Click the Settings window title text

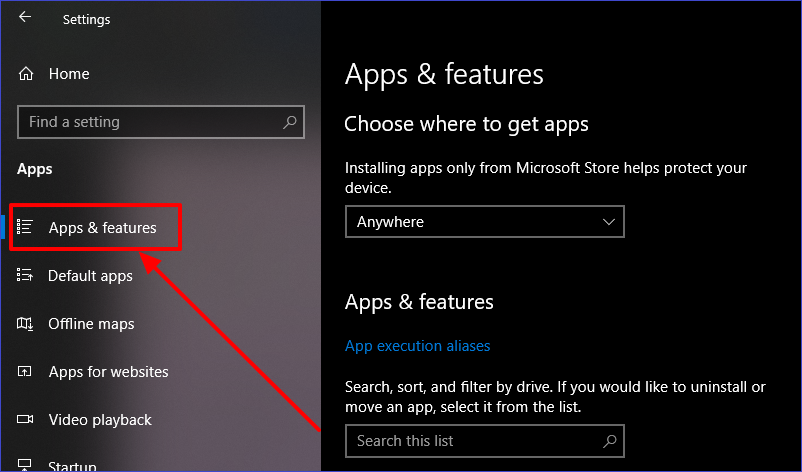coord(86,19)
